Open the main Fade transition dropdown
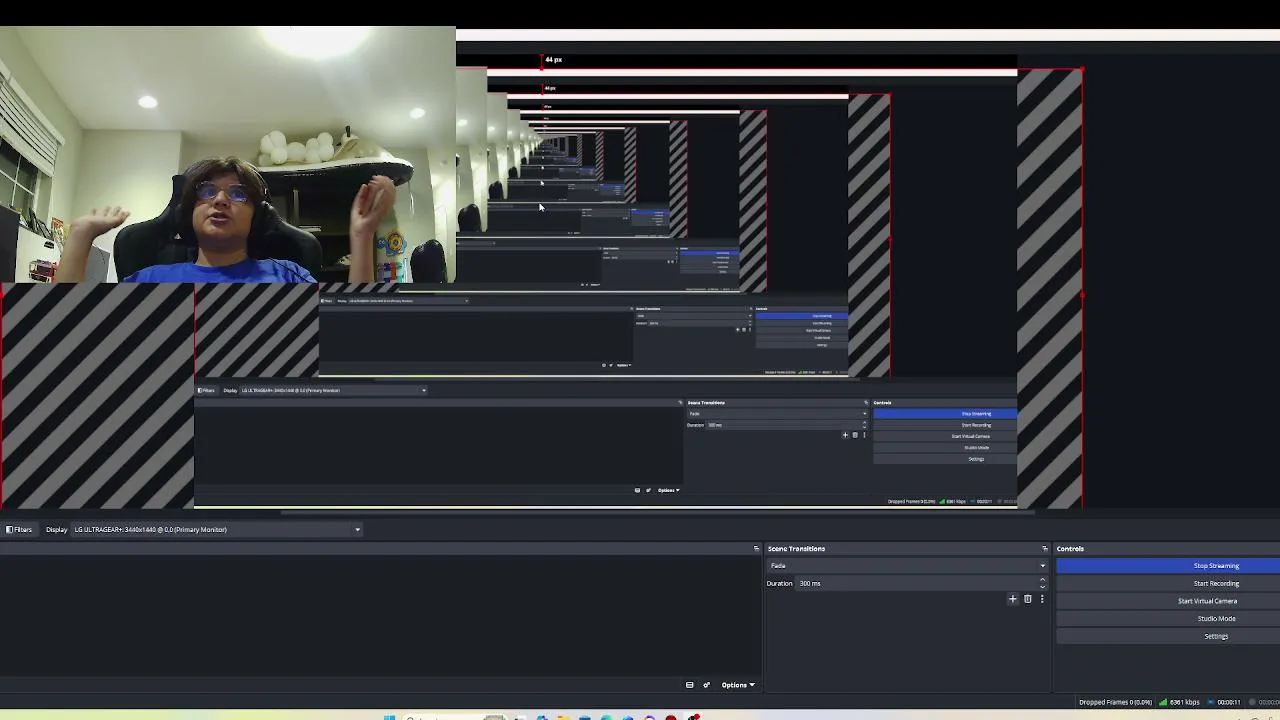 pos(907,566)
